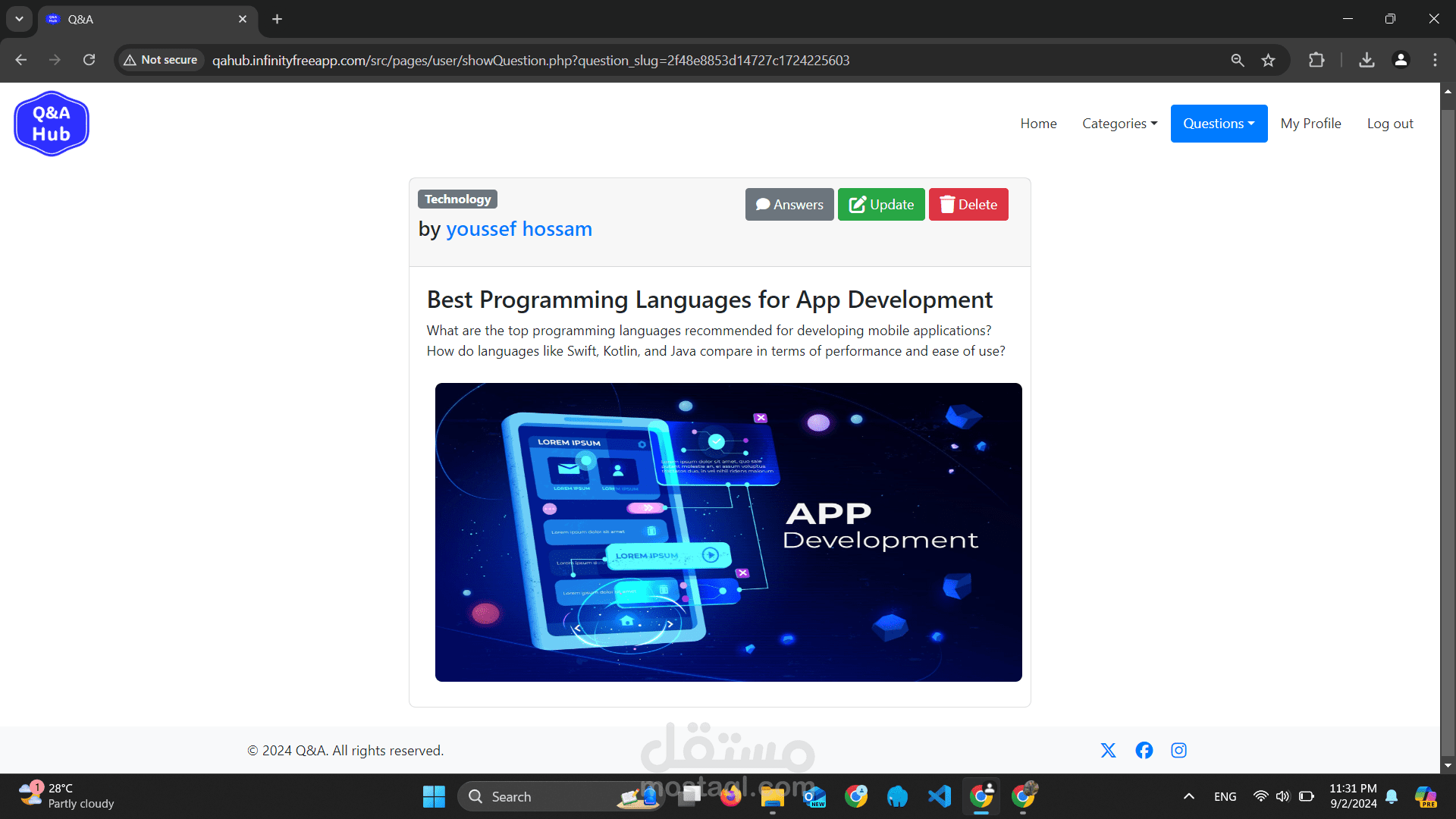This screenshot has width=1456, height=819.
Task: Expand the Categories dropdown
Action: [1119, 124]
